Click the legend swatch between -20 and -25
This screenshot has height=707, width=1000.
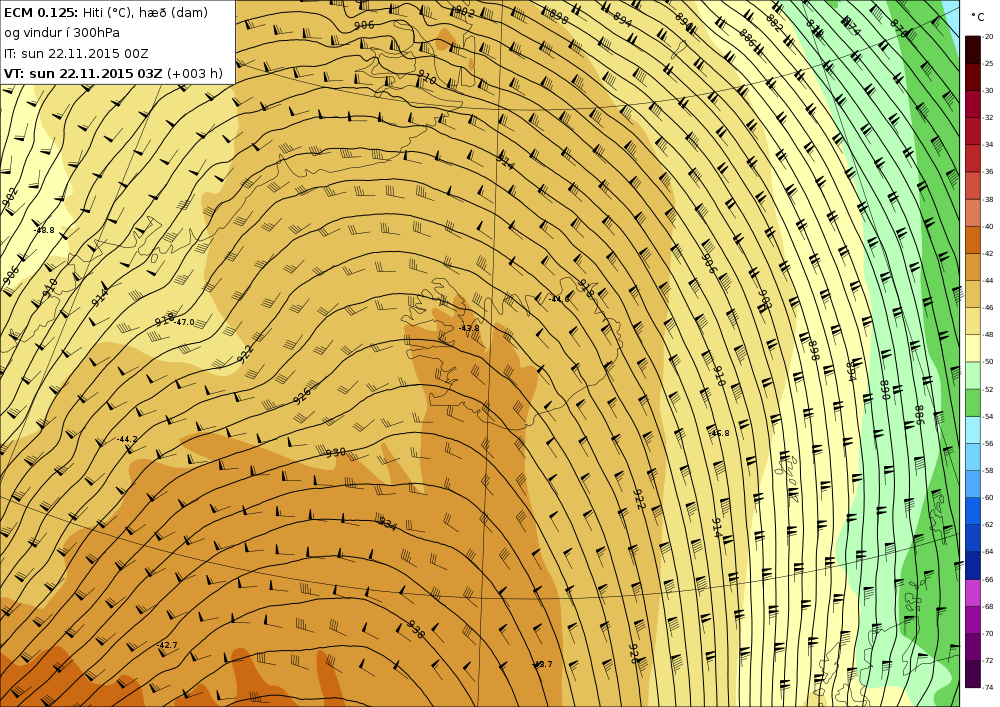pos(973,50)
